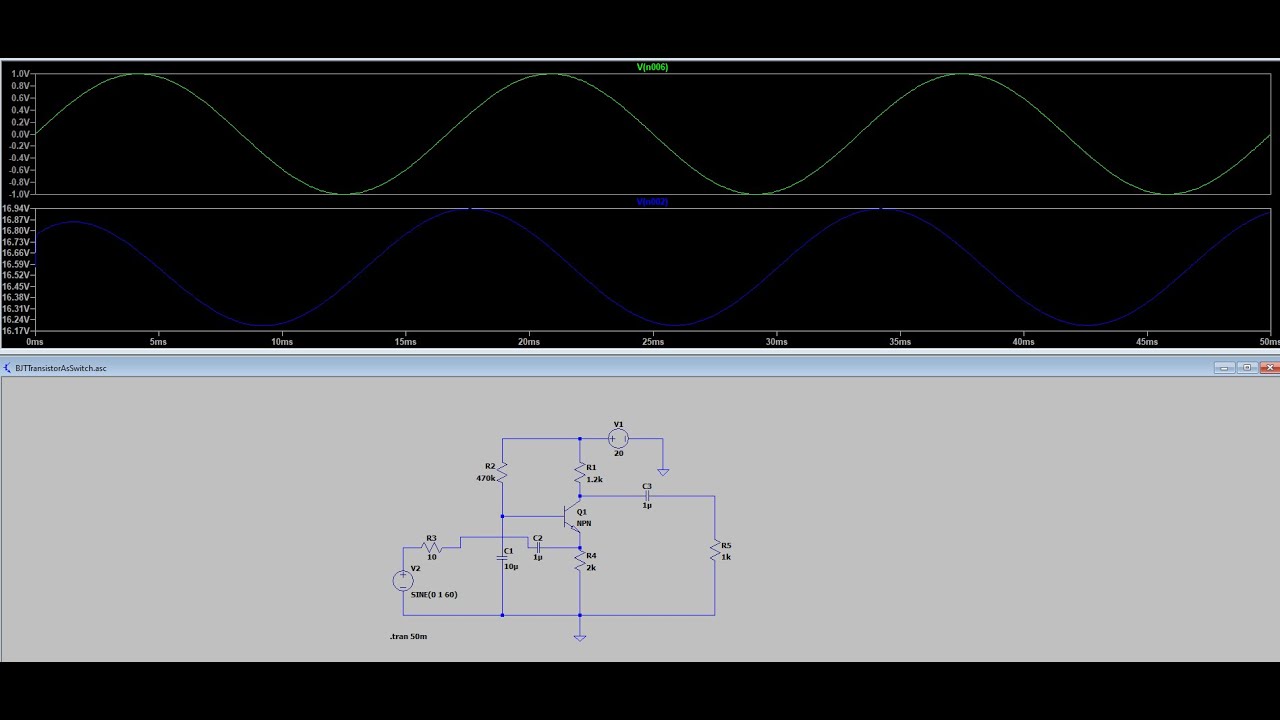The height and width of the screenshot is (720, 1280).
Task: Click the '20' value below V1
Action: click(619, 453)
